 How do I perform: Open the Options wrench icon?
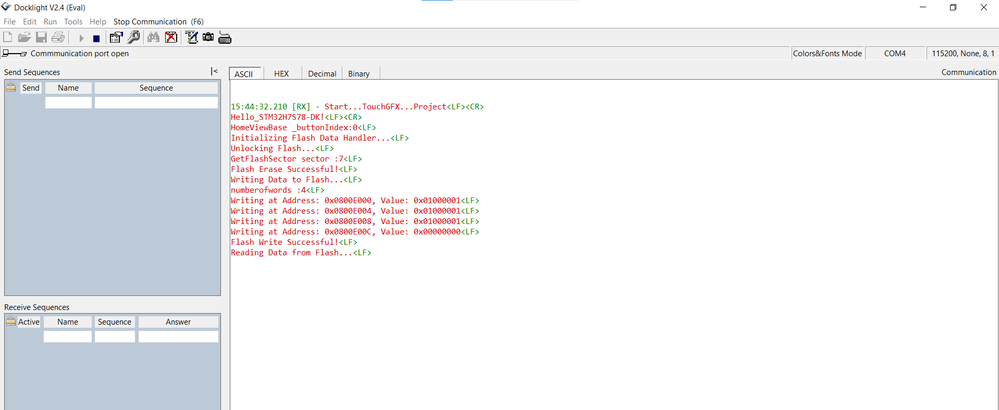[x=133, y=38]
